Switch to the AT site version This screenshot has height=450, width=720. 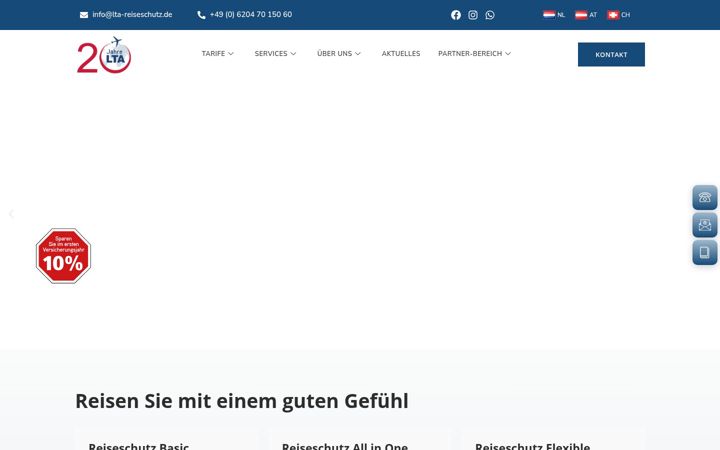coord(593,15)
